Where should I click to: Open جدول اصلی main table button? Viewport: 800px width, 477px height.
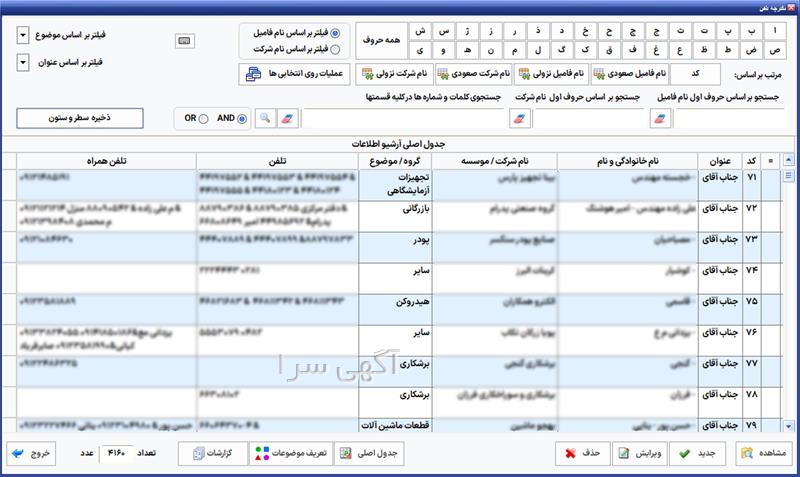(x=369, y=453)
